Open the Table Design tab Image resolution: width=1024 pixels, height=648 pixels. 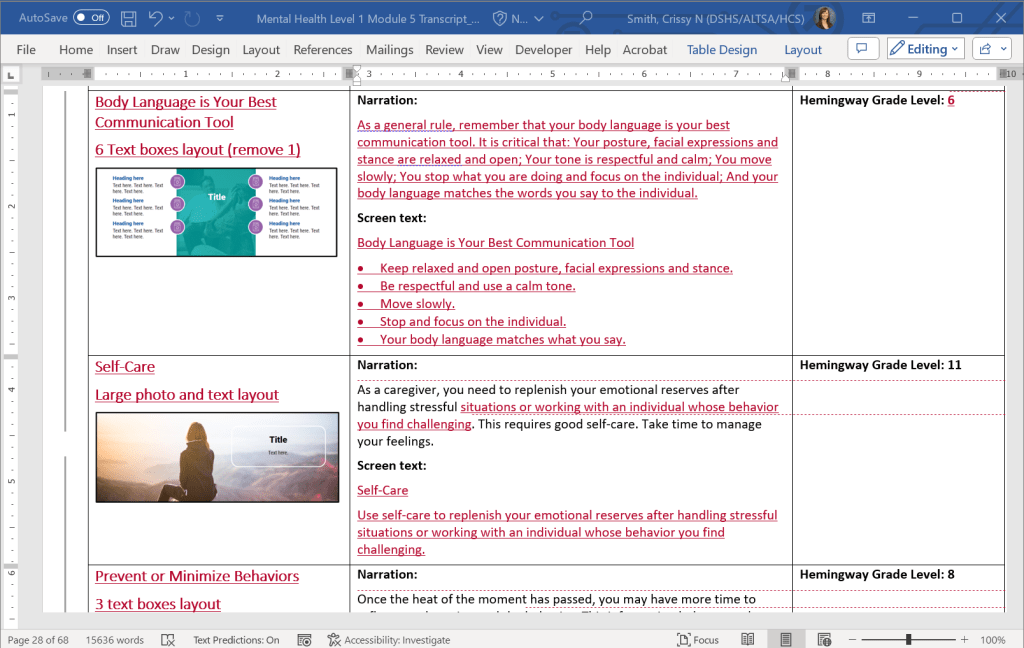(721, 50)
